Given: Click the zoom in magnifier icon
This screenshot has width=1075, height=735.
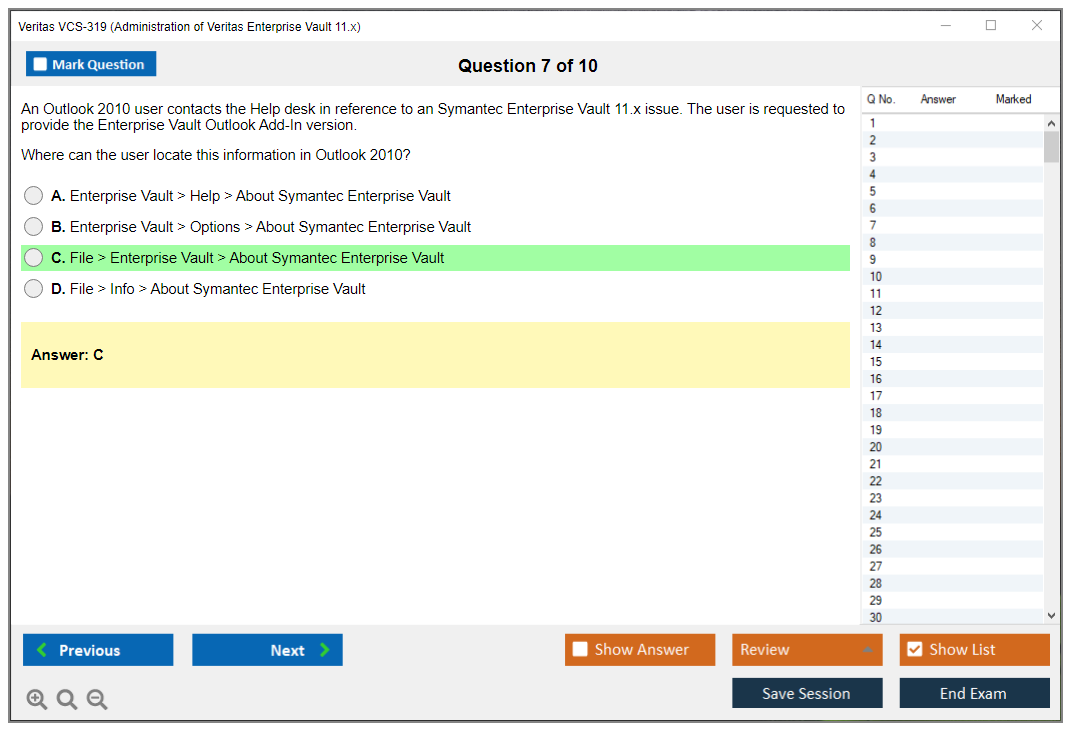Looking at the screenshot, I should 37,700.
